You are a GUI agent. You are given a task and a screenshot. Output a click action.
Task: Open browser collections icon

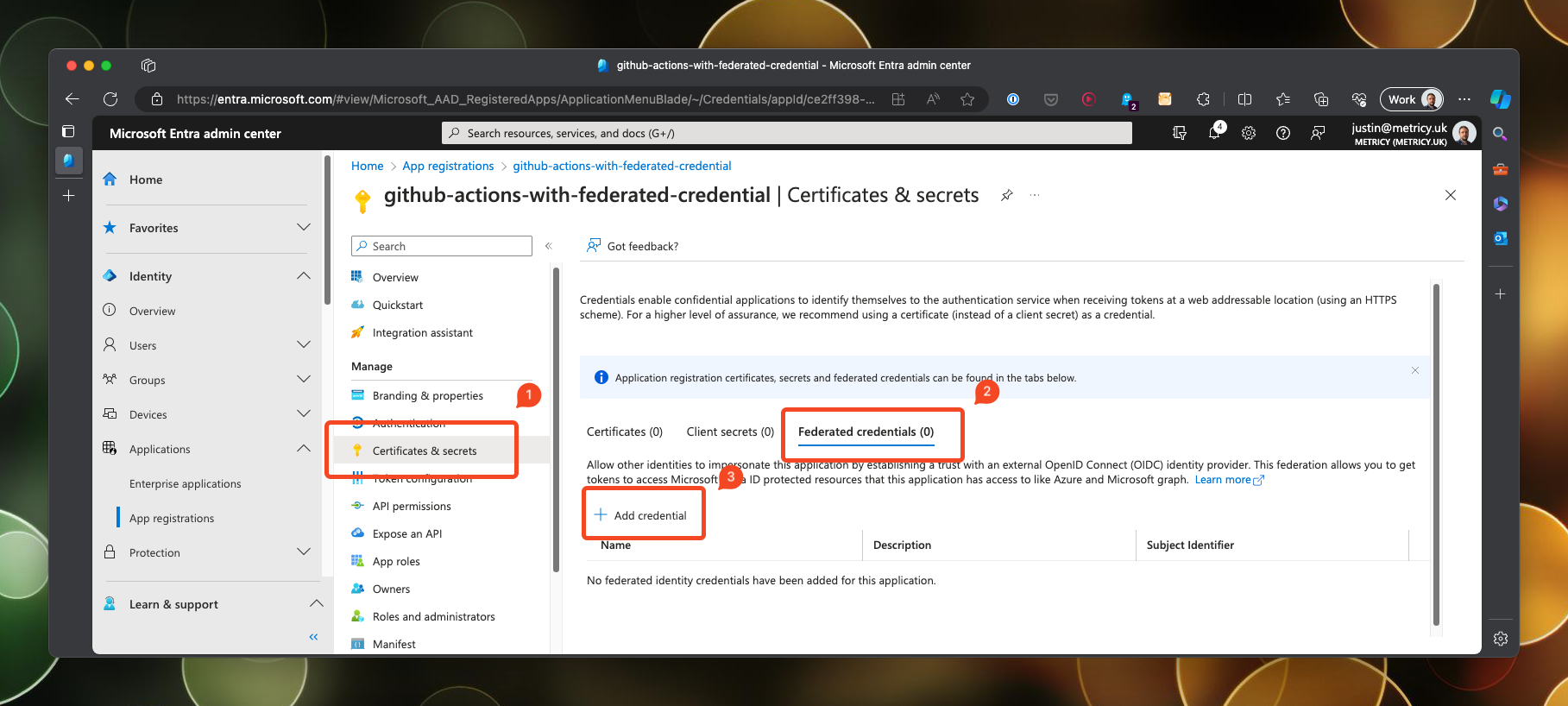(1321, 99)
